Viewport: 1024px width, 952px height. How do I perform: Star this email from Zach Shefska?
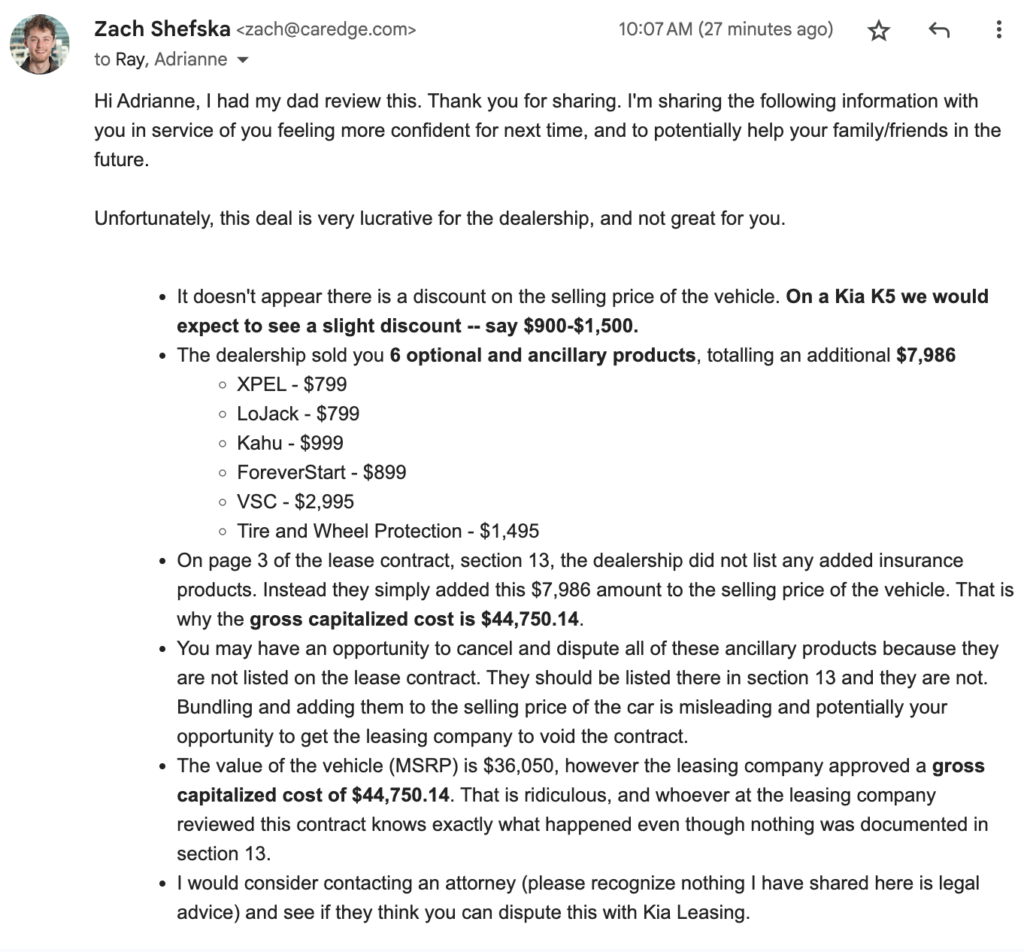pyautogui.click(x=879, y=30)
